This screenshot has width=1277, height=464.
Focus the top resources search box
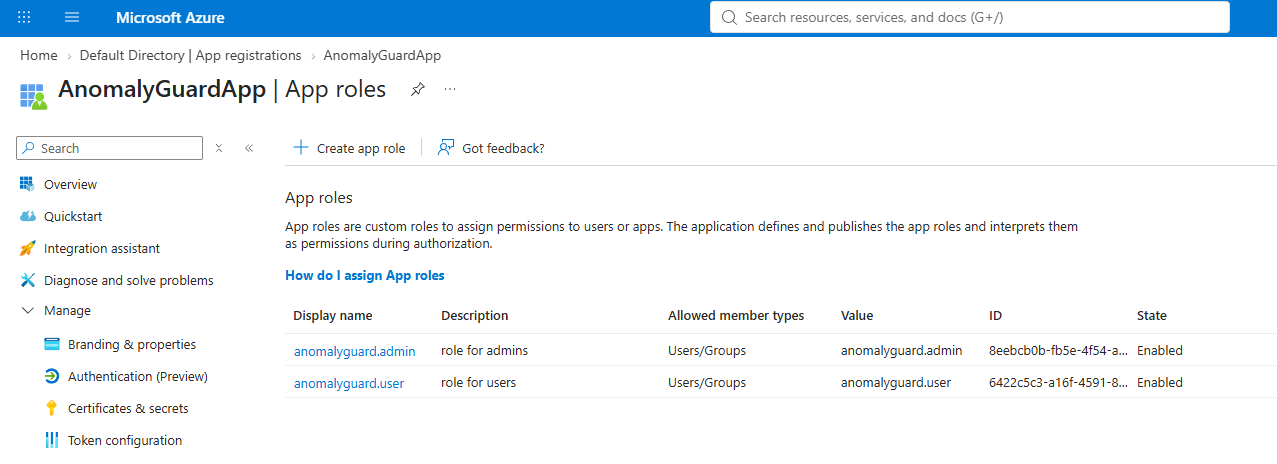[x=970, y=17]
